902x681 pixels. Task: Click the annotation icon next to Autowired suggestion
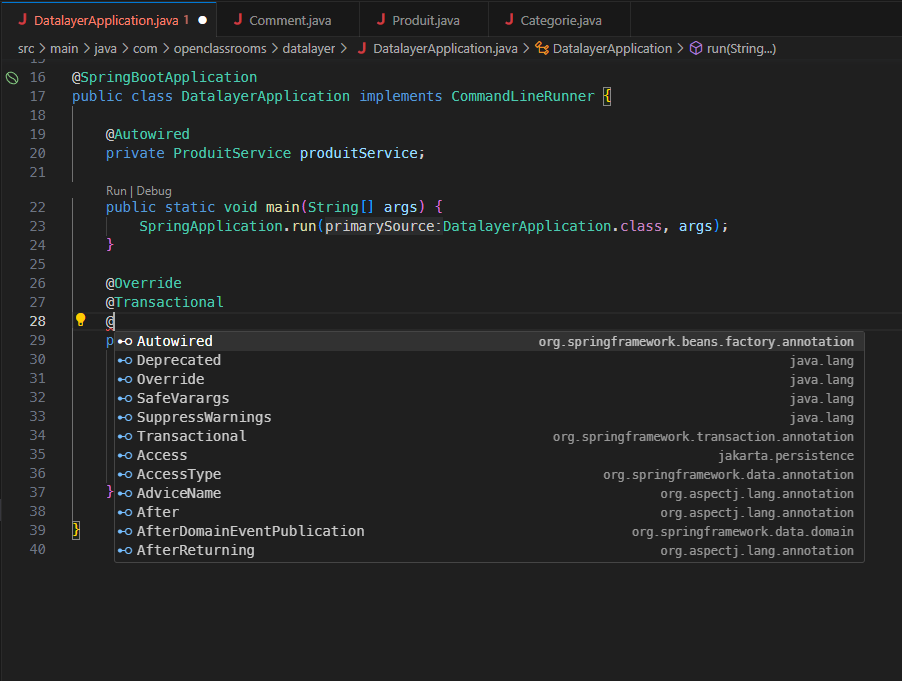(x=126, y=341)
